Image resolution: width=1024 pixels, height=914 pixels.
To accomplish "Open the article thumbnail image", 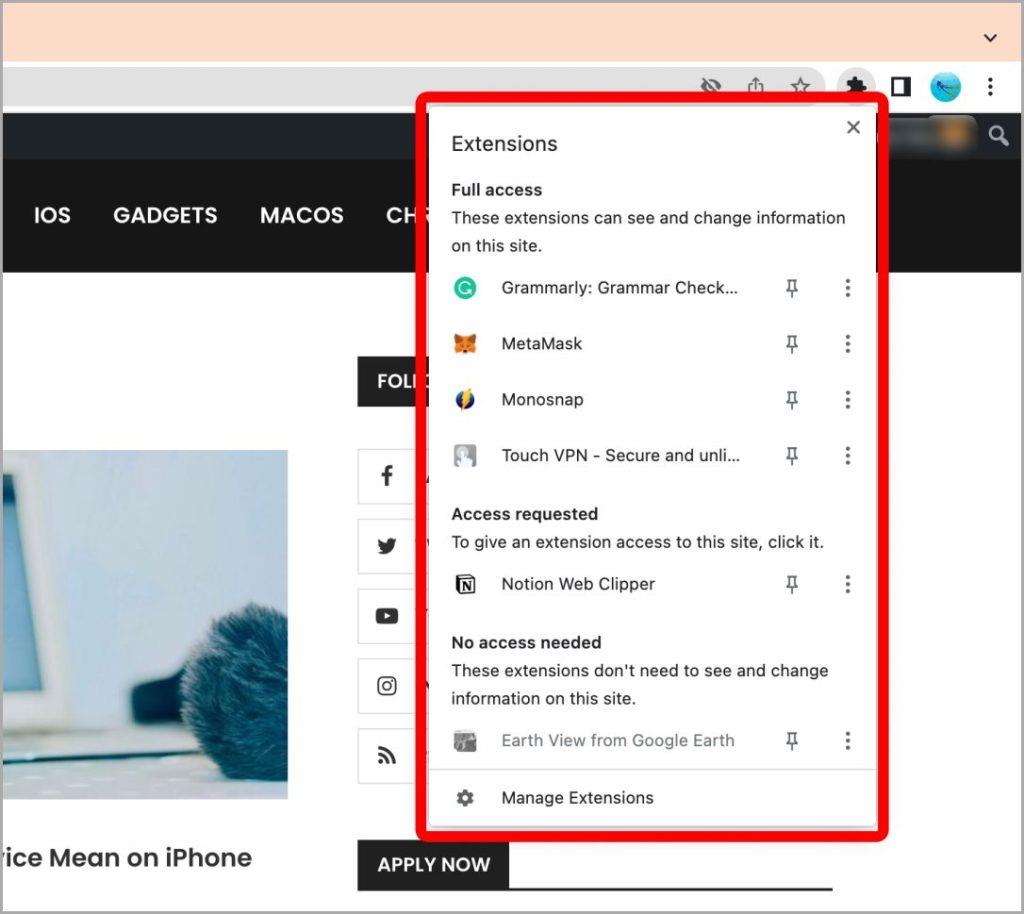I will [145, 624].
